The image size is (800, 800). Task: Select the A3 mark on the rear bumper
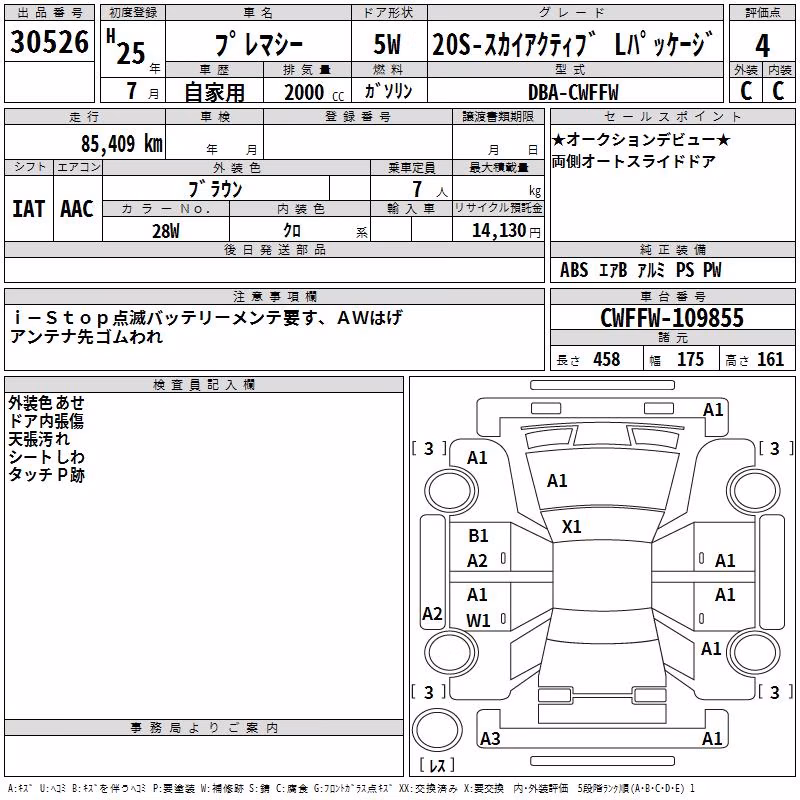pos(490,738)
